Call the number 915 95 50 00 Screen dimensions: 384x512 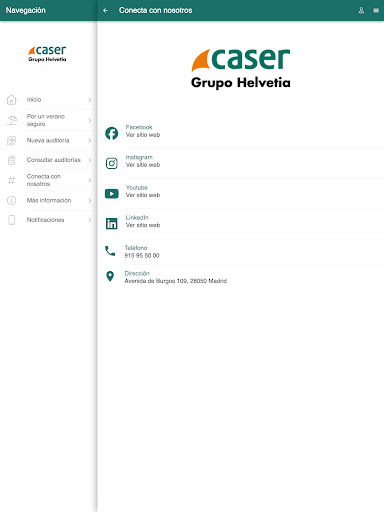click(x=142, y=256)
